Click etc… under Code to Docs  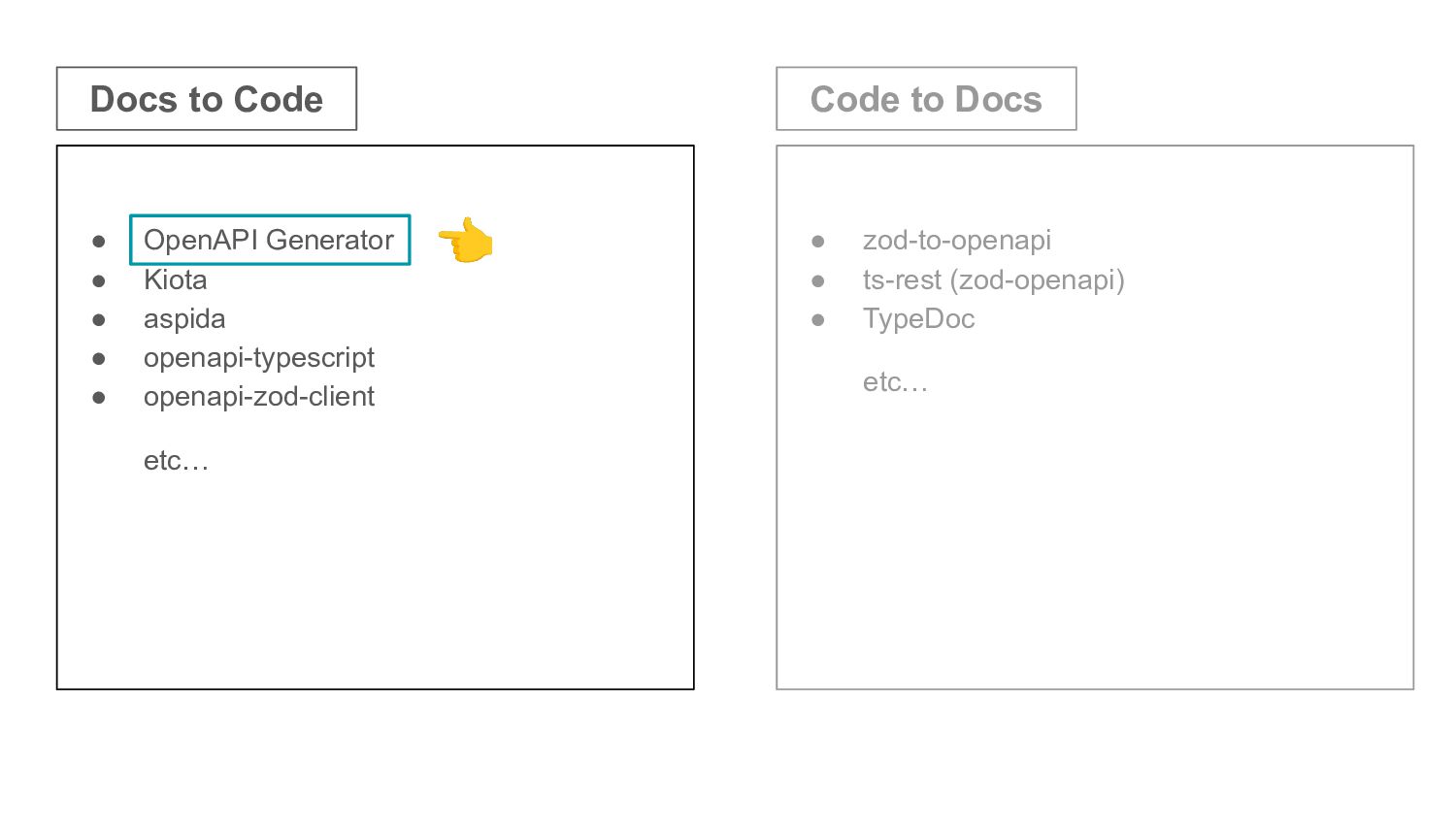pyautogui.click(x=895, y=382)
